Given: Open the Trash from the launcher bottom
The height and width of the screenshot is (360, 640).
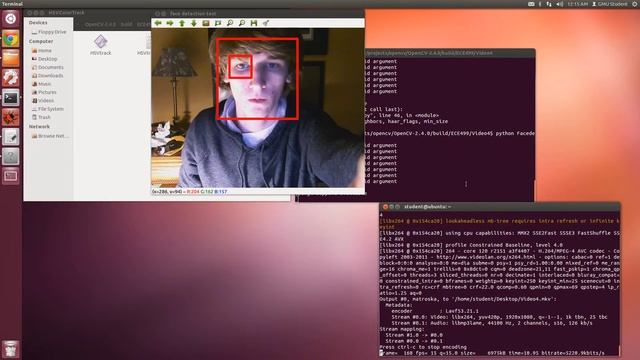Looking at the screenshot, I should tap(11, 349).
